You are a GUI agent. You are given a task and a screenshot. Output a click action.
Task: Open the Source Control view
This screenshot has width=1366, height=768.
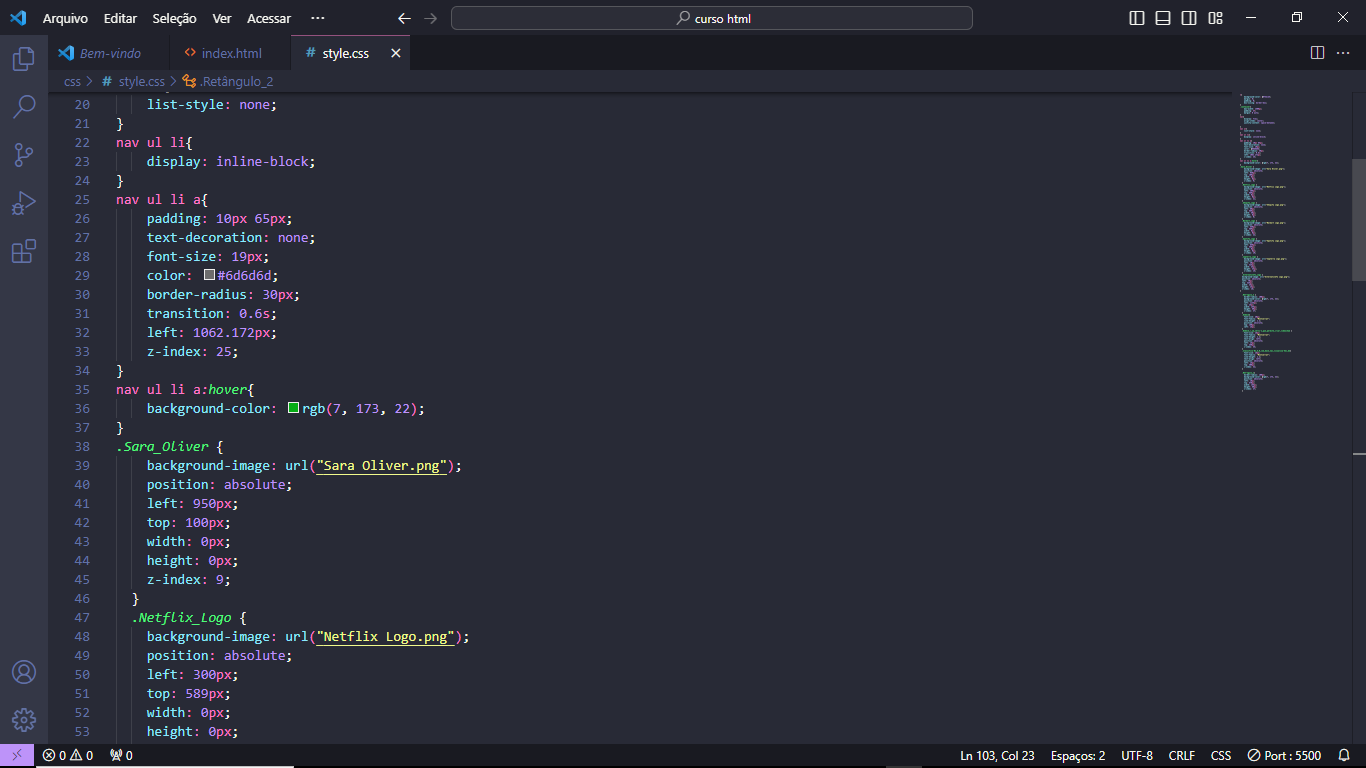tap(24, 155)
